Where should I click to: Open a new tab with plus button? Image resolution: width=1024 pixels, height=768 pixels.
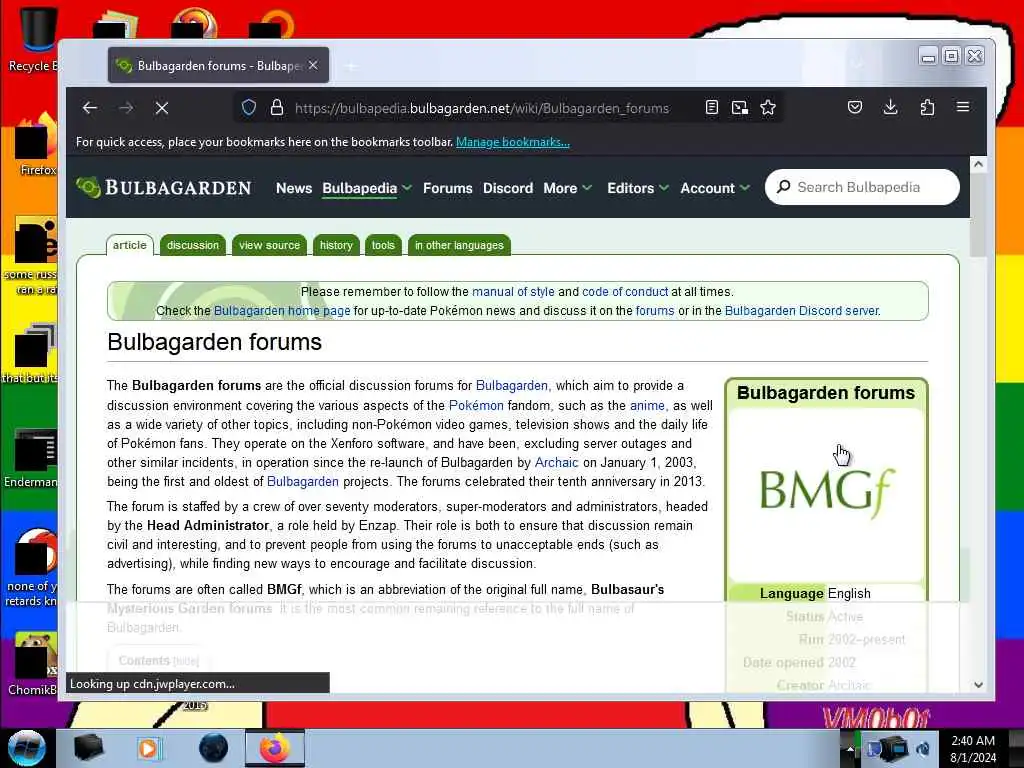click(x=351, y=66)
